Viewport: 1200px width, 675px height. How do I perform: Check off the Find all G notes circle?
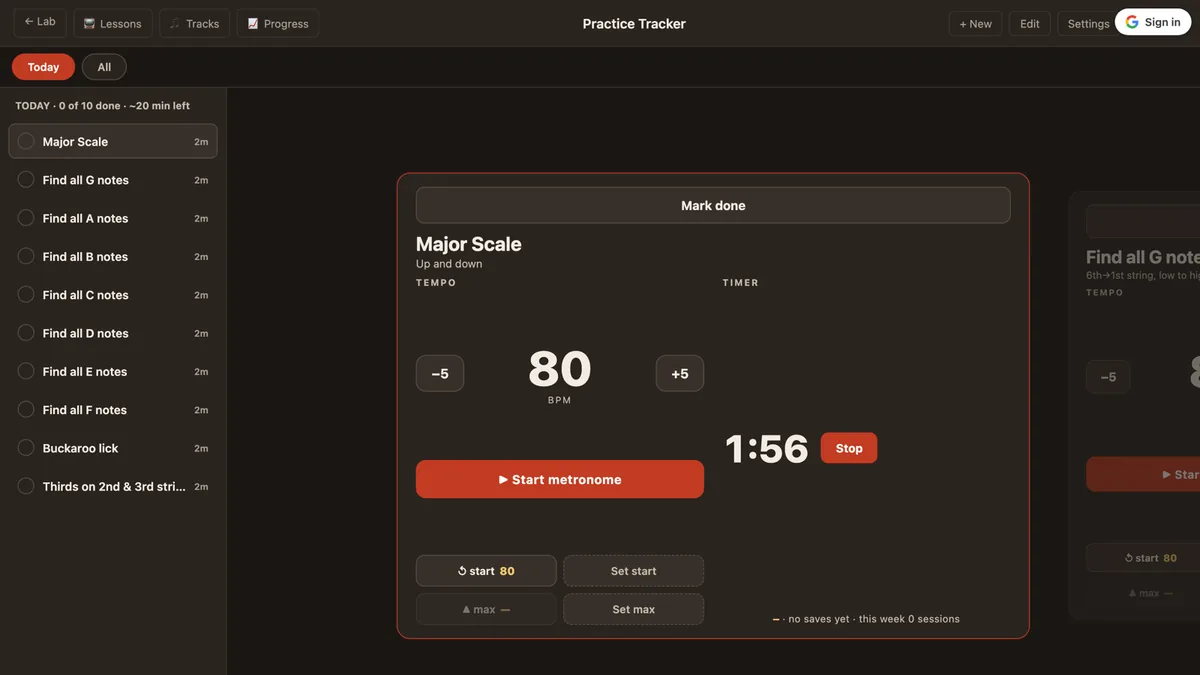coord(26,180)
